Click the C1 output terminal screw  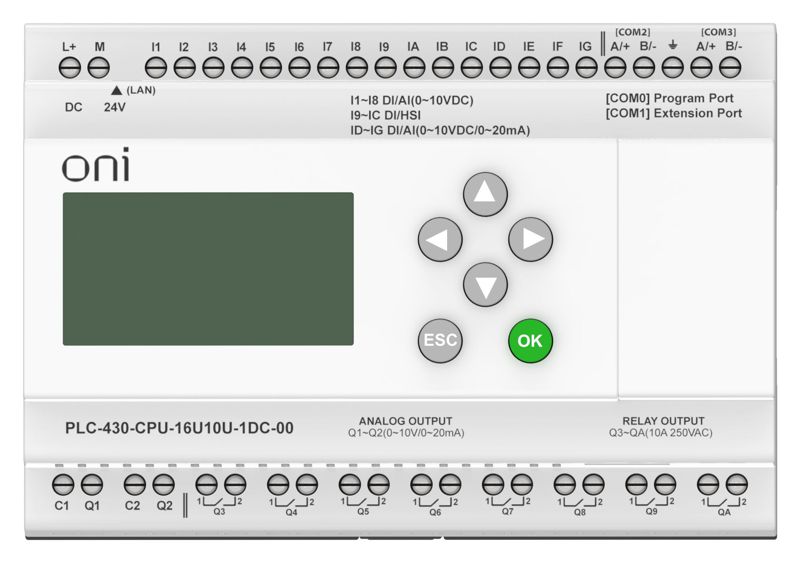pos(62,485)
